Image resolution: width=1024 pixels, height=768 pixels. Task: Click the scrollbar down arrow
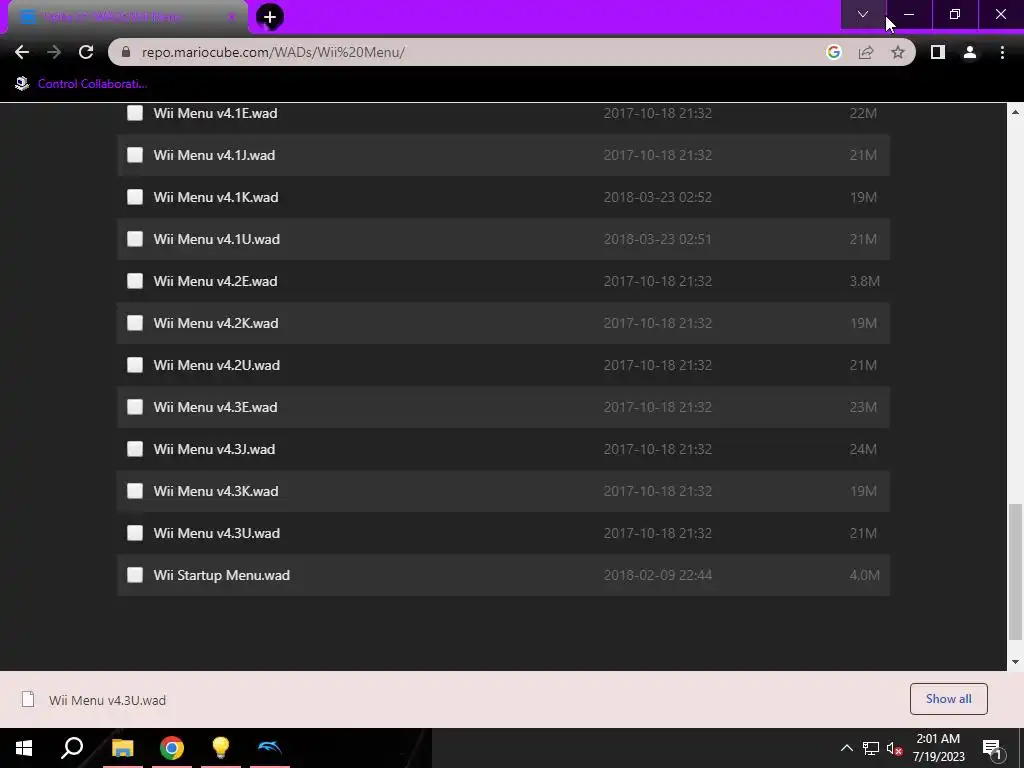tap(1015, 662)
